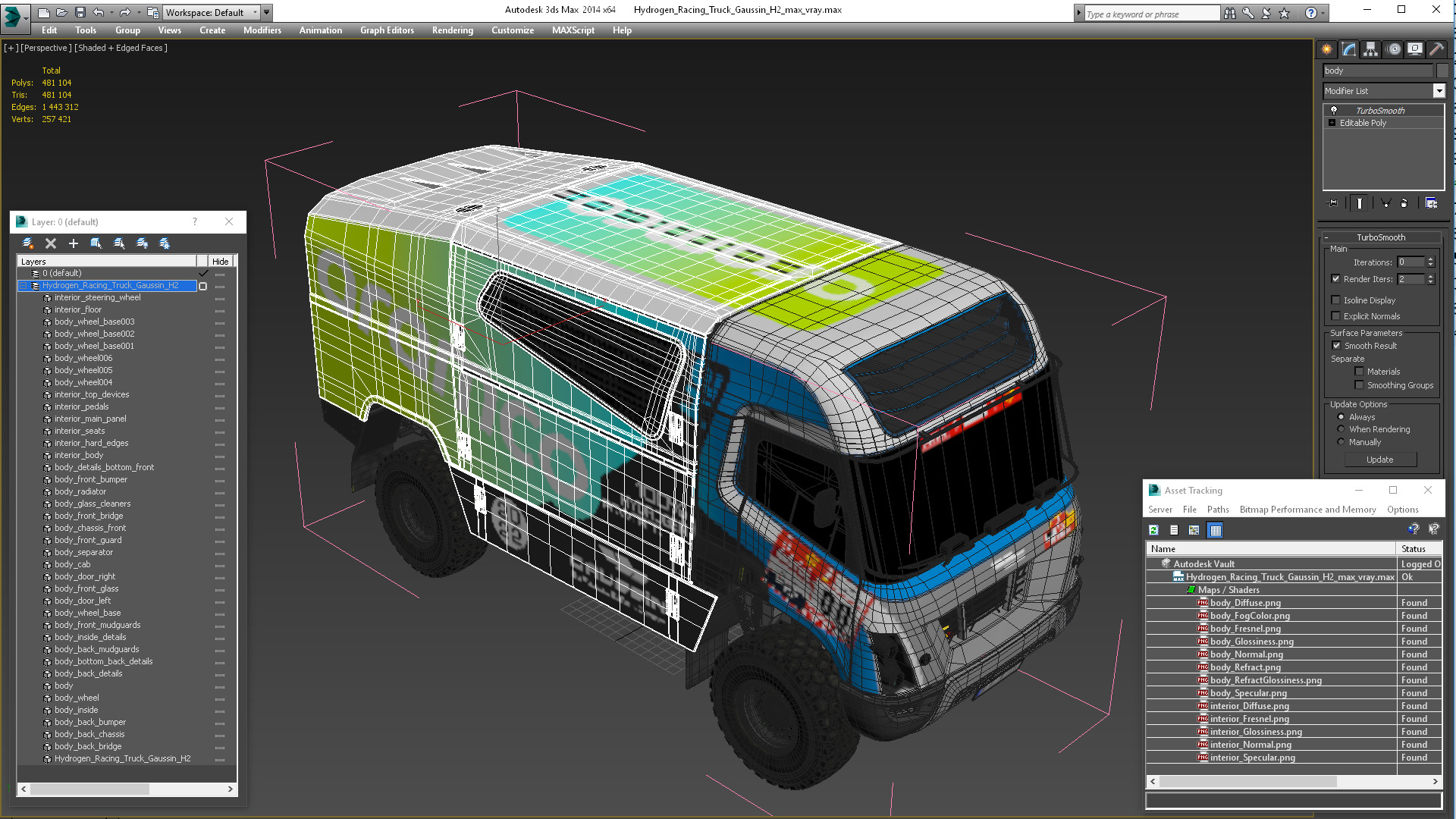This screenshot has width=1456, height=819.
Task: Click the Perspective viewport label
Action: pyautogui.click(x=46, y=48)
